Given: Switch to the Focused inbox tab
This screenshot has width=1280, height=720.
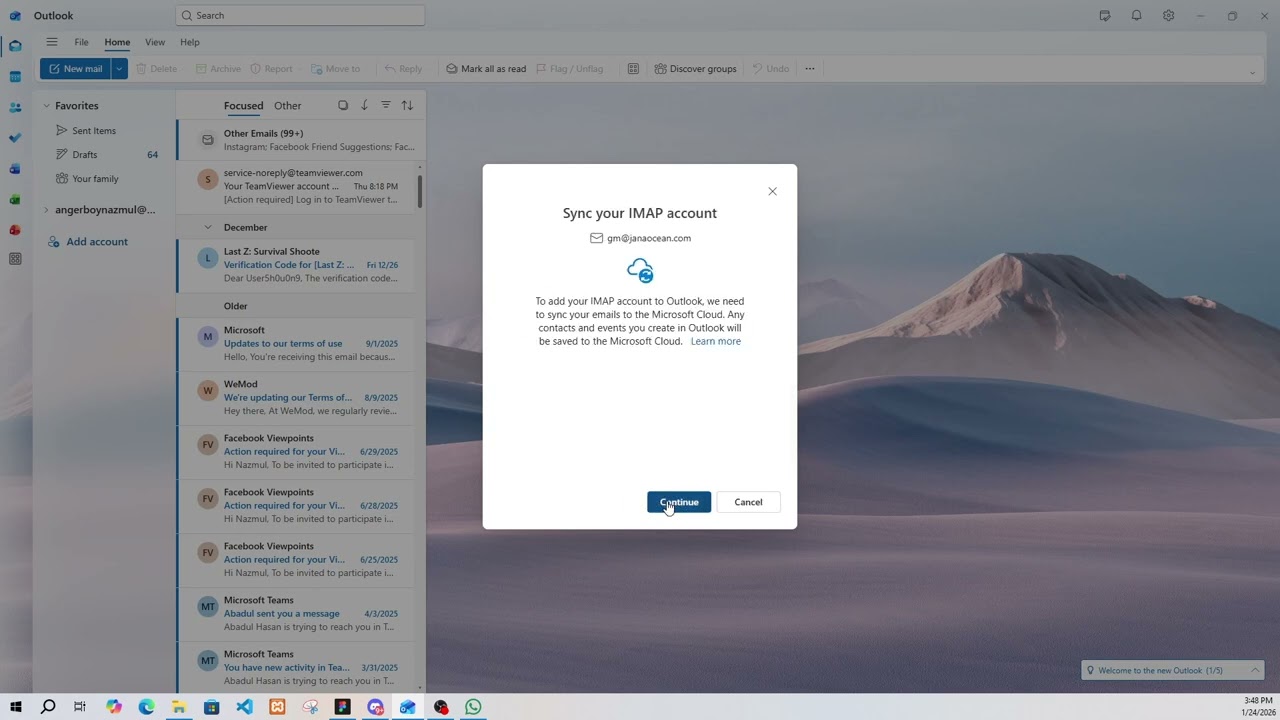Looking at the screenshot, I should click(243, 105).
